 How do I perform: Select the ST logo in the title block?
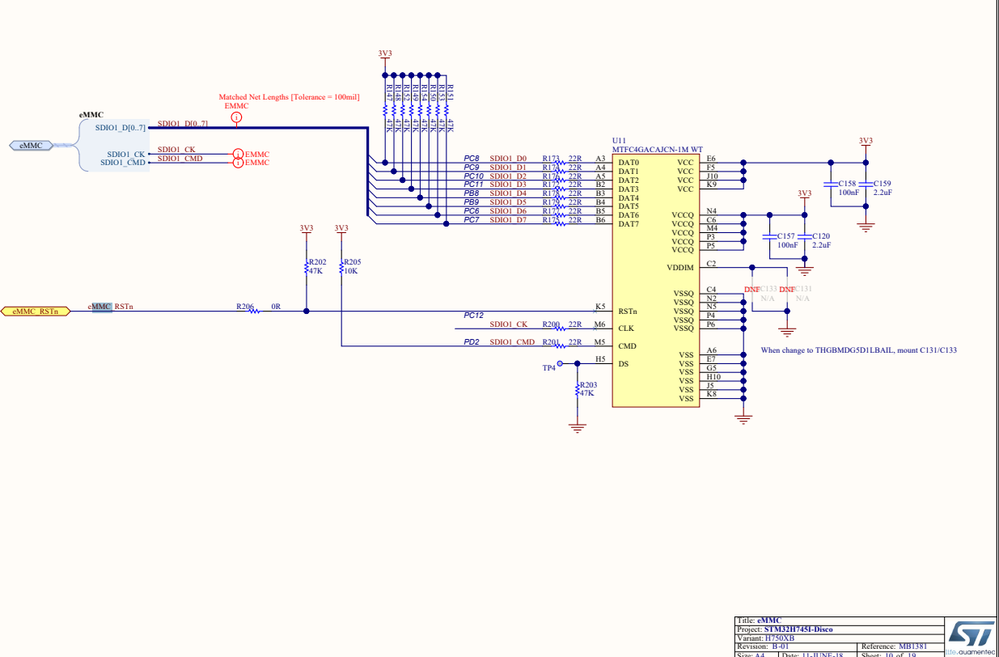pyautogui.click(x=970, y=635)
